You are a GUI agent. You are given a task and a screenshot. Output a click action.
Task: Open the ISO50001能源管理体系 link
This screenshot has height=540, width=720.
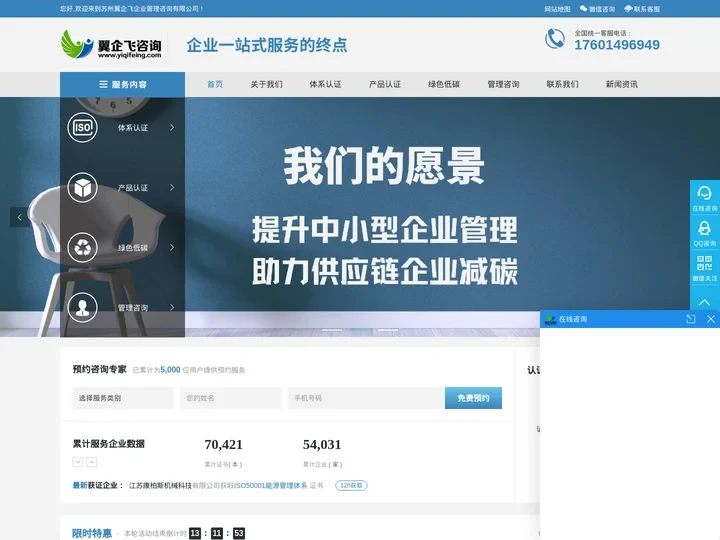tap(271, 485)
